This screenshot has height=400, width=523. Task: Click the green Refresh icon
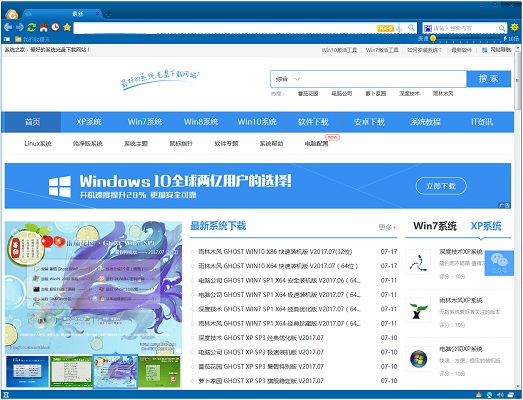(x=32, y=27)
